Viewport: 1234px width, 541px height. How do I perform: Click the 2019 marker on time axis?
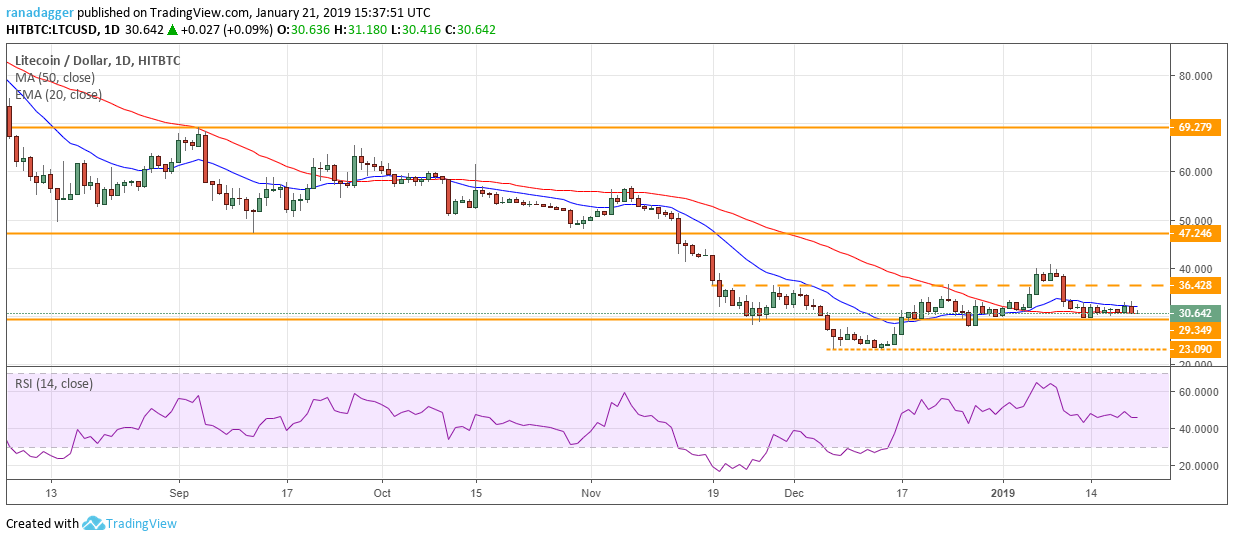(x=1002, y=493)
